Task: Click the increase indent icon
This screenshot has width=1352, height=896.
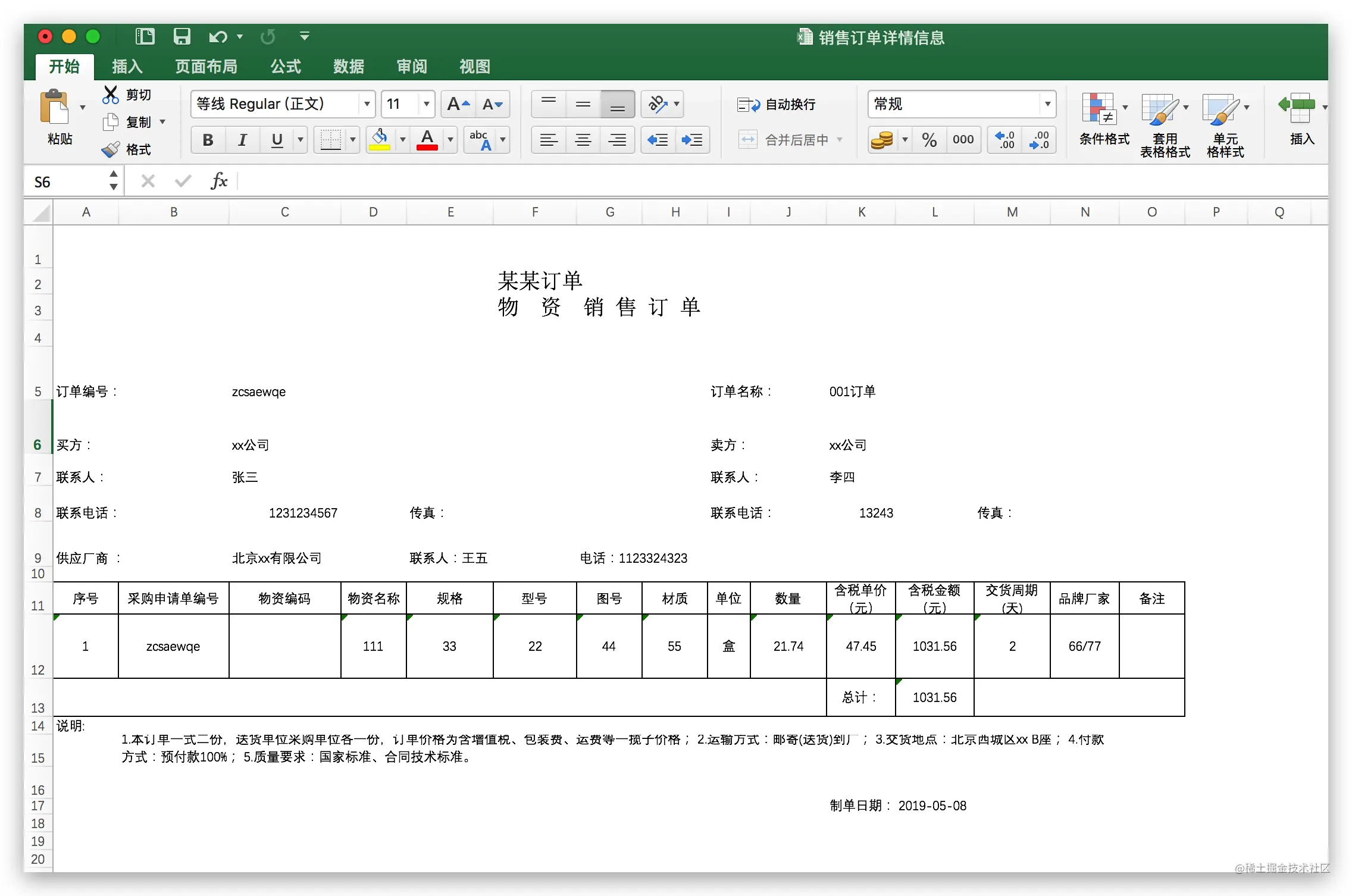Action: tap(692, 140)
